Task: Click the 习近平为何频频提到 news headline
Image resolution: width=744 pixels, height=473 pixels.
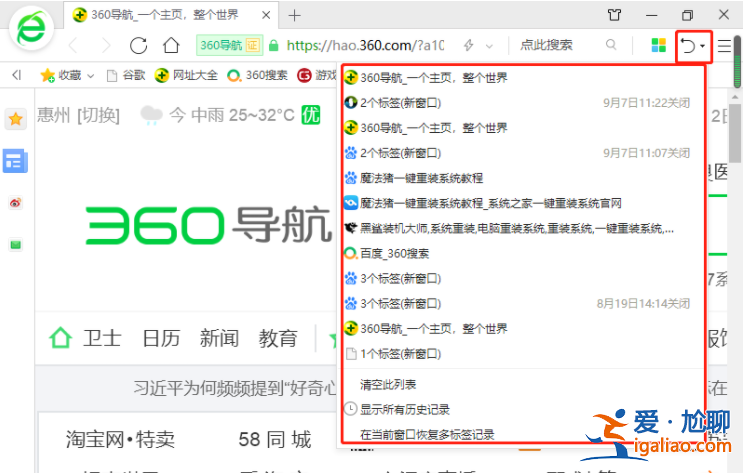Action: (x=235, y=388)
